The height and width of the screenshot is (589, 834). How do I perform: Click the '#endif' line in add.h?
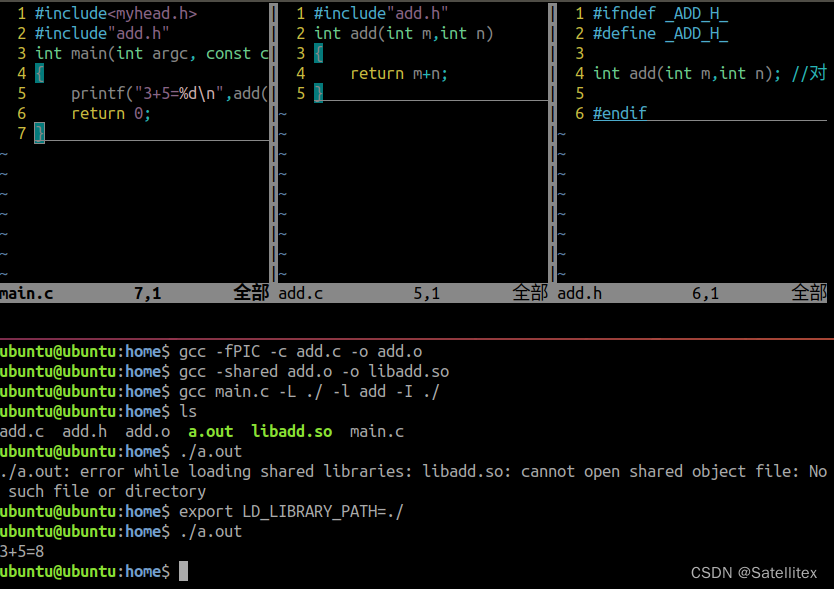point(620,113)
